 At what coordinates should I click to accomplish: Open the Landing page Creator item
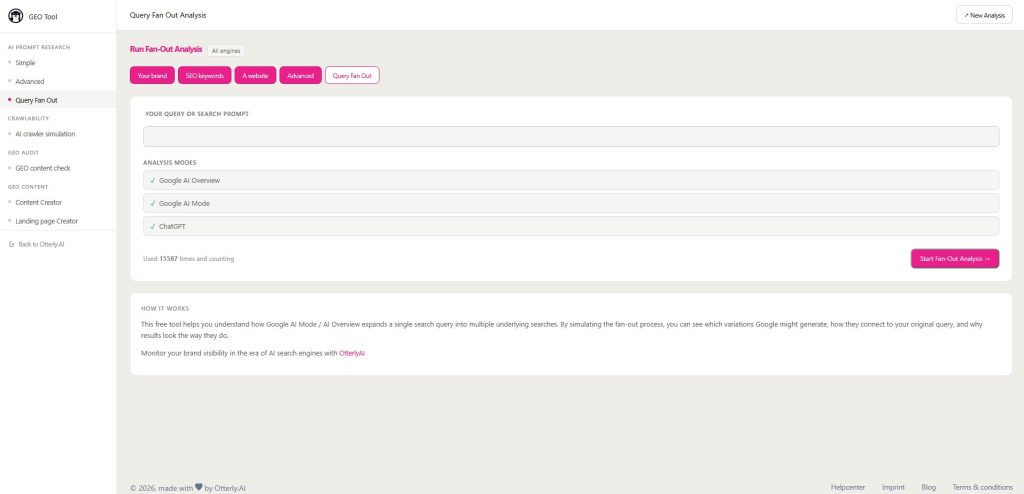tap(46, 221)
